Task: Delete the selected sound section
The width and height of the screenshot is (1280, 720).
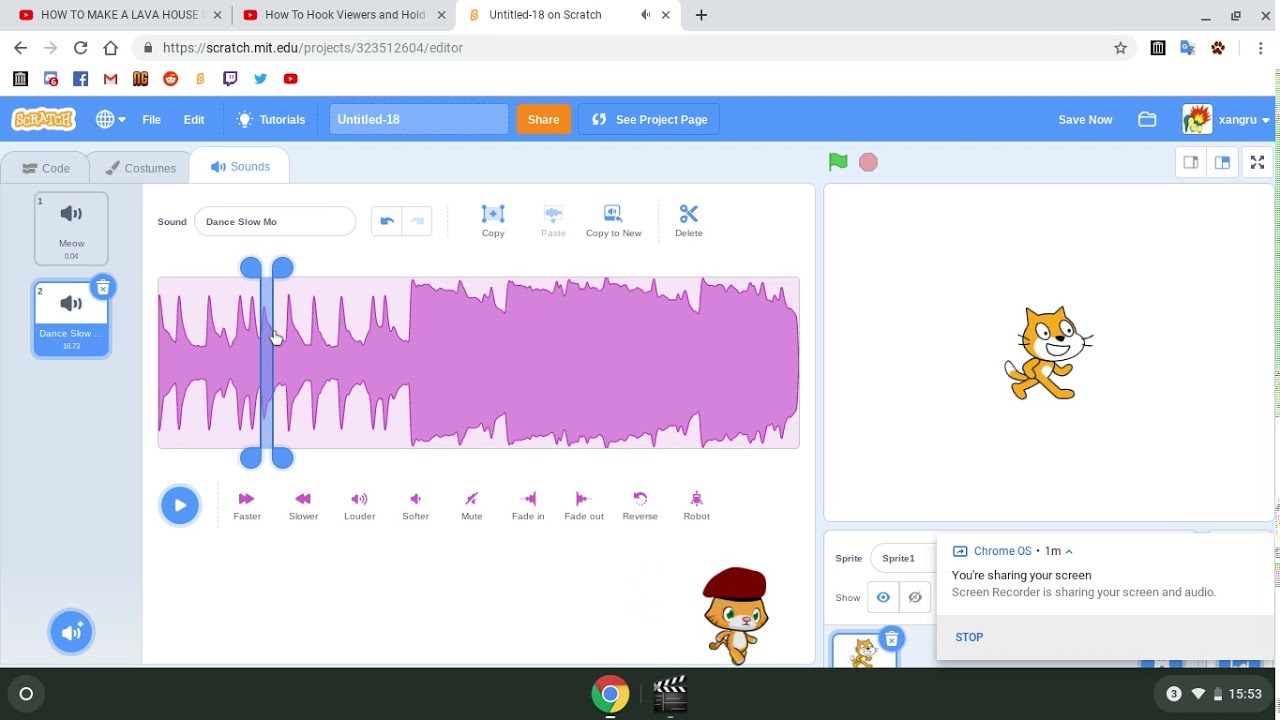Action: pos(688,221)
